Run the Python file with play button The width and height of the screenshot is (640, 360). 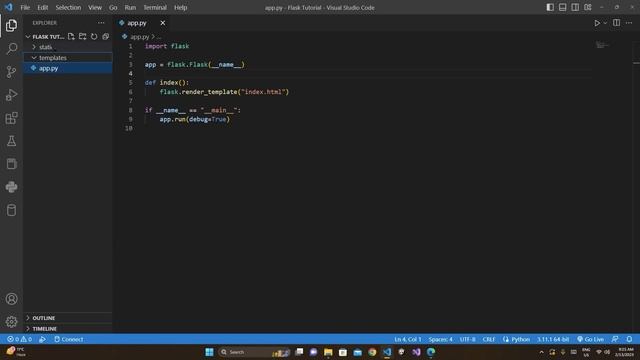[x=597, y=23]
